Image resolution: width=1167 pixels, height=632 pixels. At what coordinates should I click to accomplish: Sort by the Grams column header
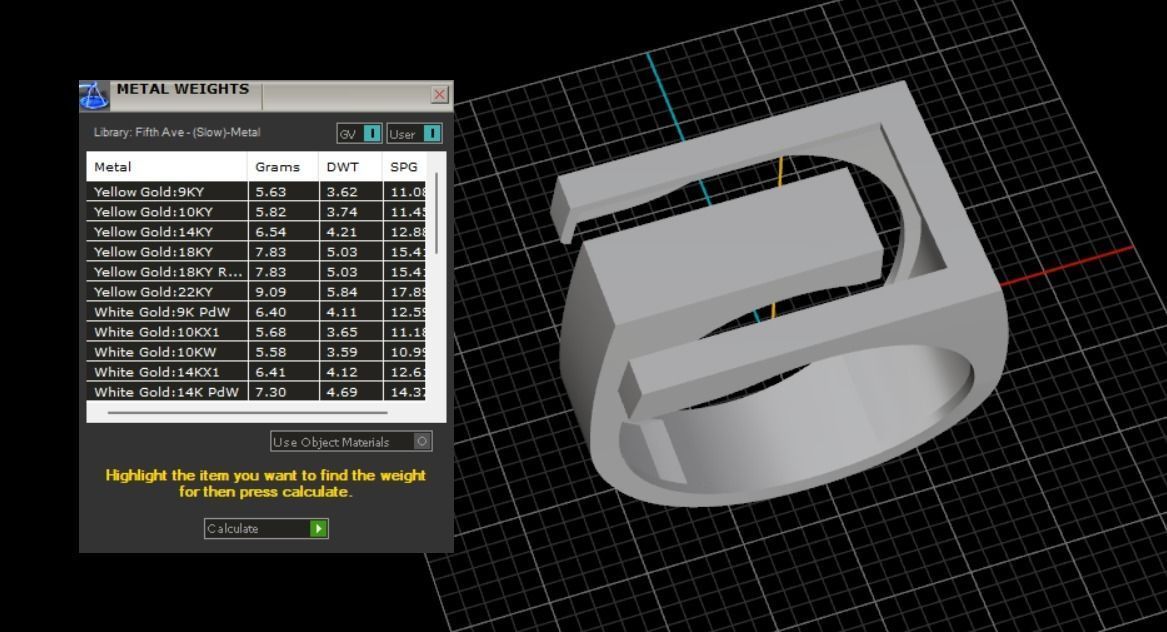pyautogui.click(x=283, y=167)
